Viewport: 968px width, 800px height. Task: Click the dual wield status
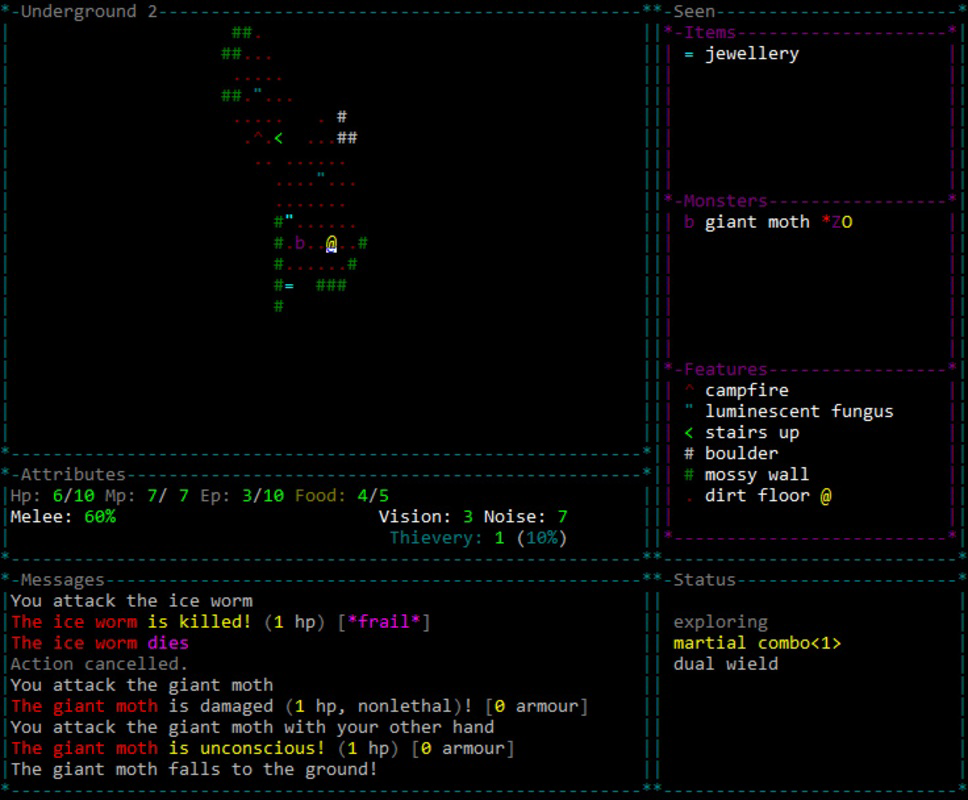pyautogui.click(x=725, y=664)
